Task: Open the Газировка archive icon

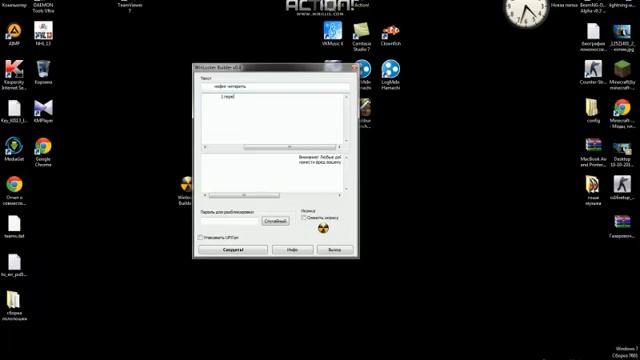Action: tap(622, 225)
